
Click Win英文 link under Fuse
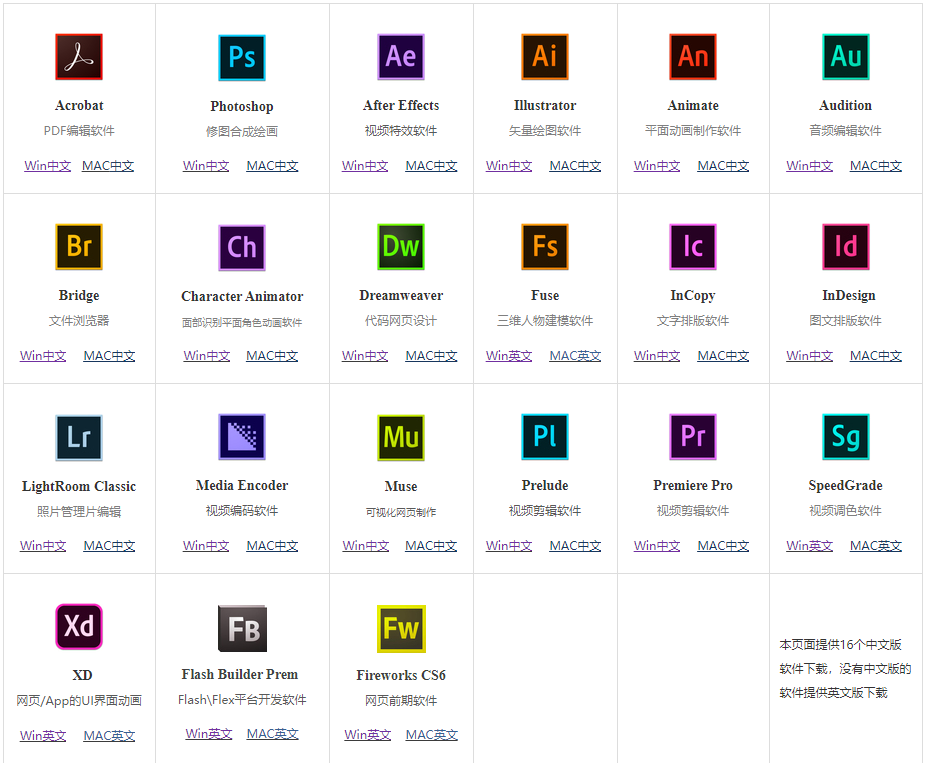[x=509, y=356]
